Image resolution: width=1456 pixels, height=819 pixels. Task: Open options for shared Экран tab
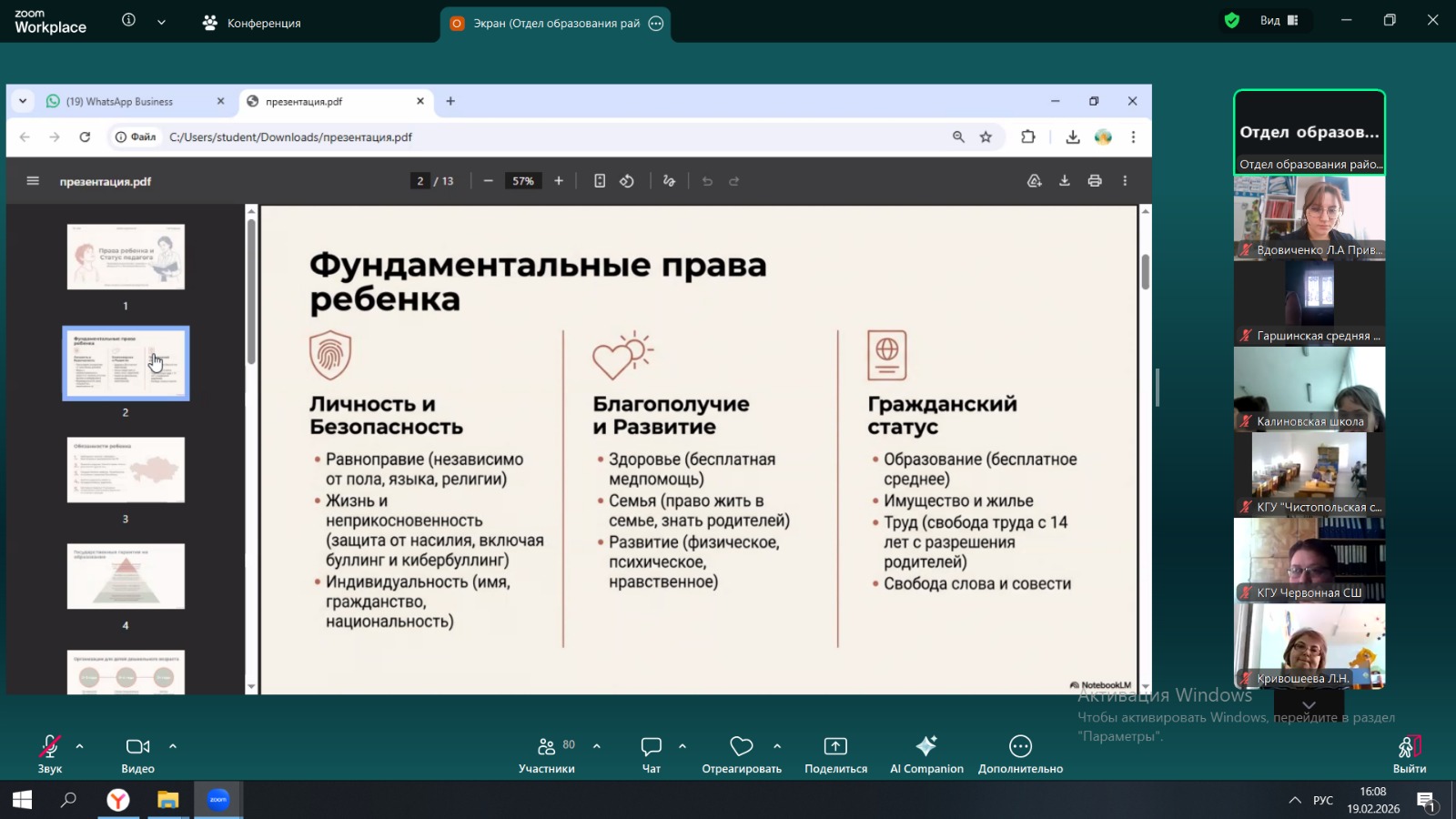tap(656, 24)
